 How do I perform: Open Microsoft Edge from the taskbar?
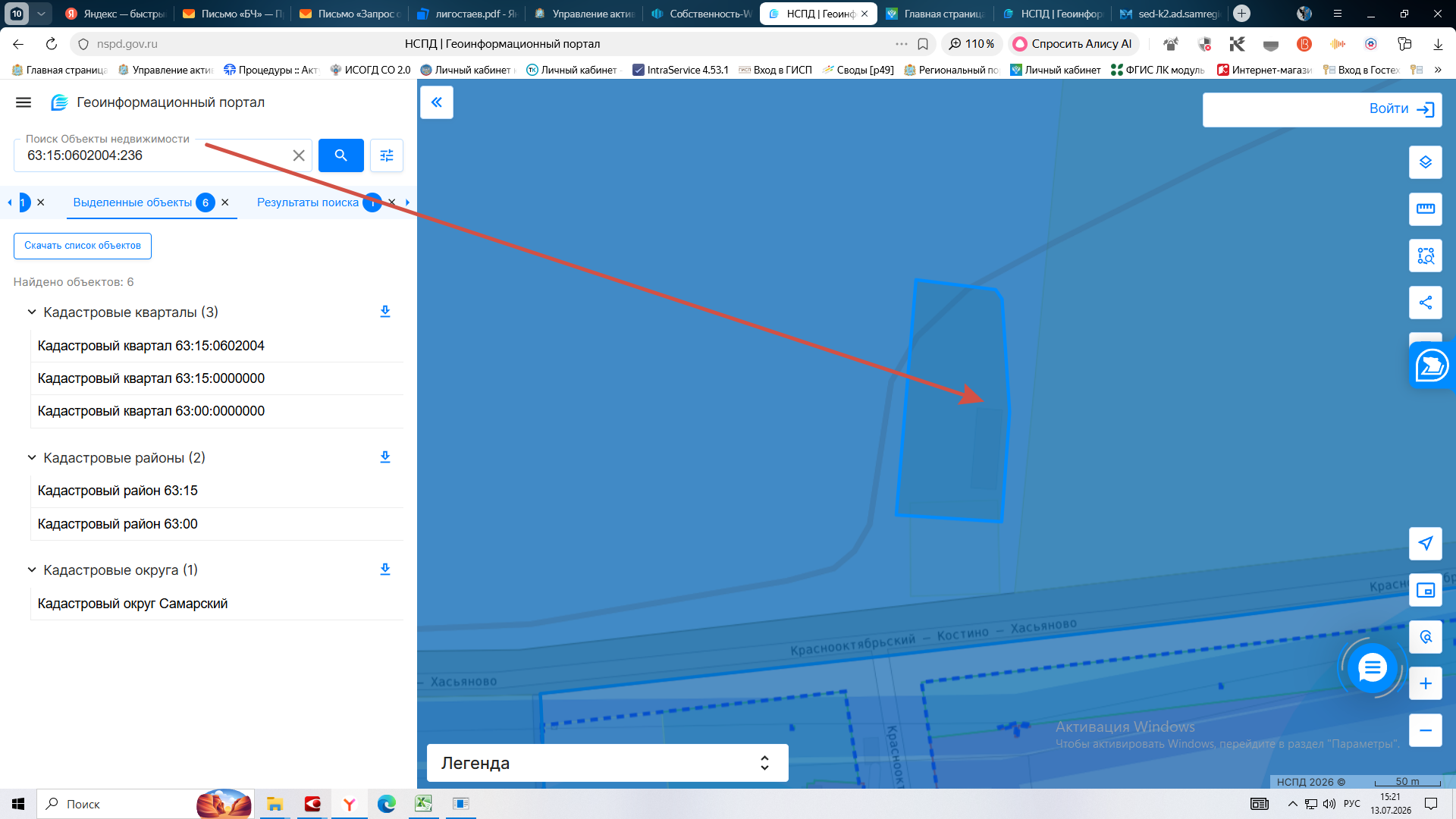point(387,804)
